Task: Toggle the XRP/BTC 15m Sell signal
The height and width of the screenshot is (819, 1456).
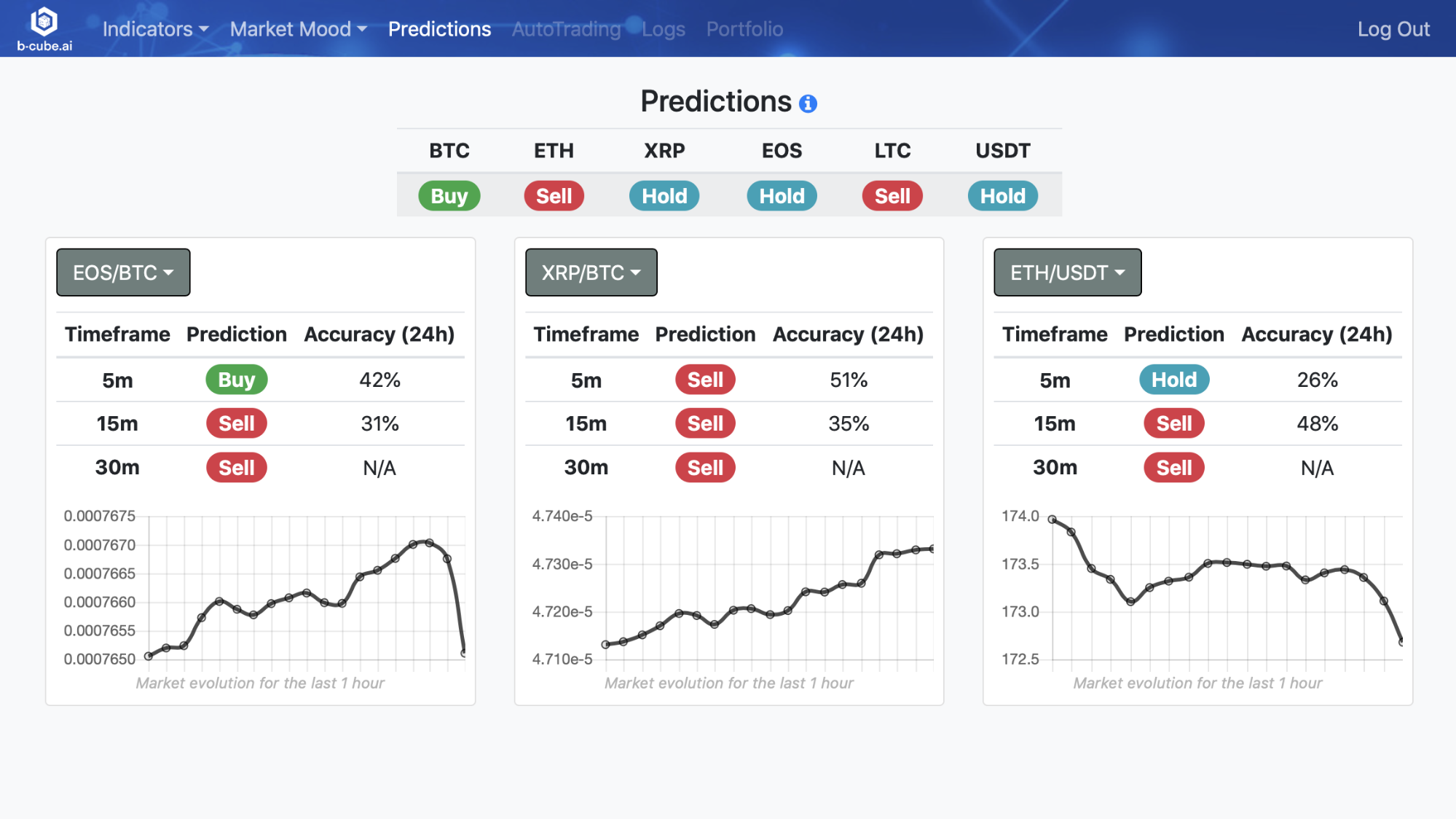Action: click(704, 423)
